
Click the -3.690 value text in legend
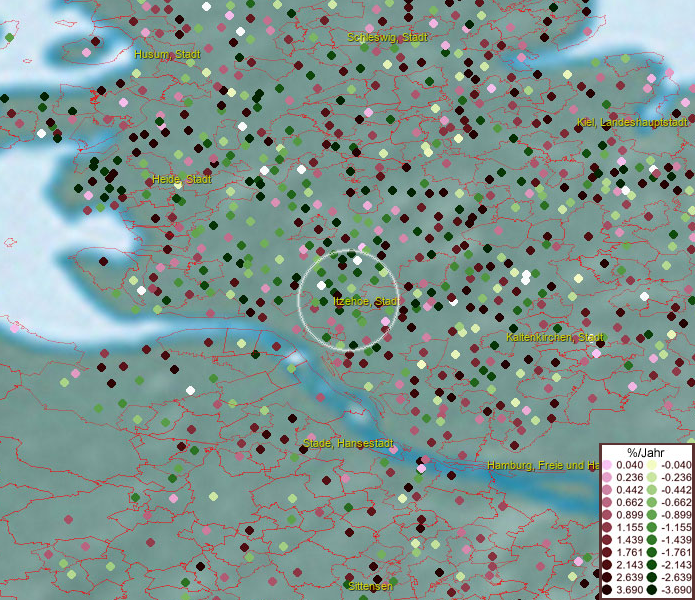click(x=676, y=590)
